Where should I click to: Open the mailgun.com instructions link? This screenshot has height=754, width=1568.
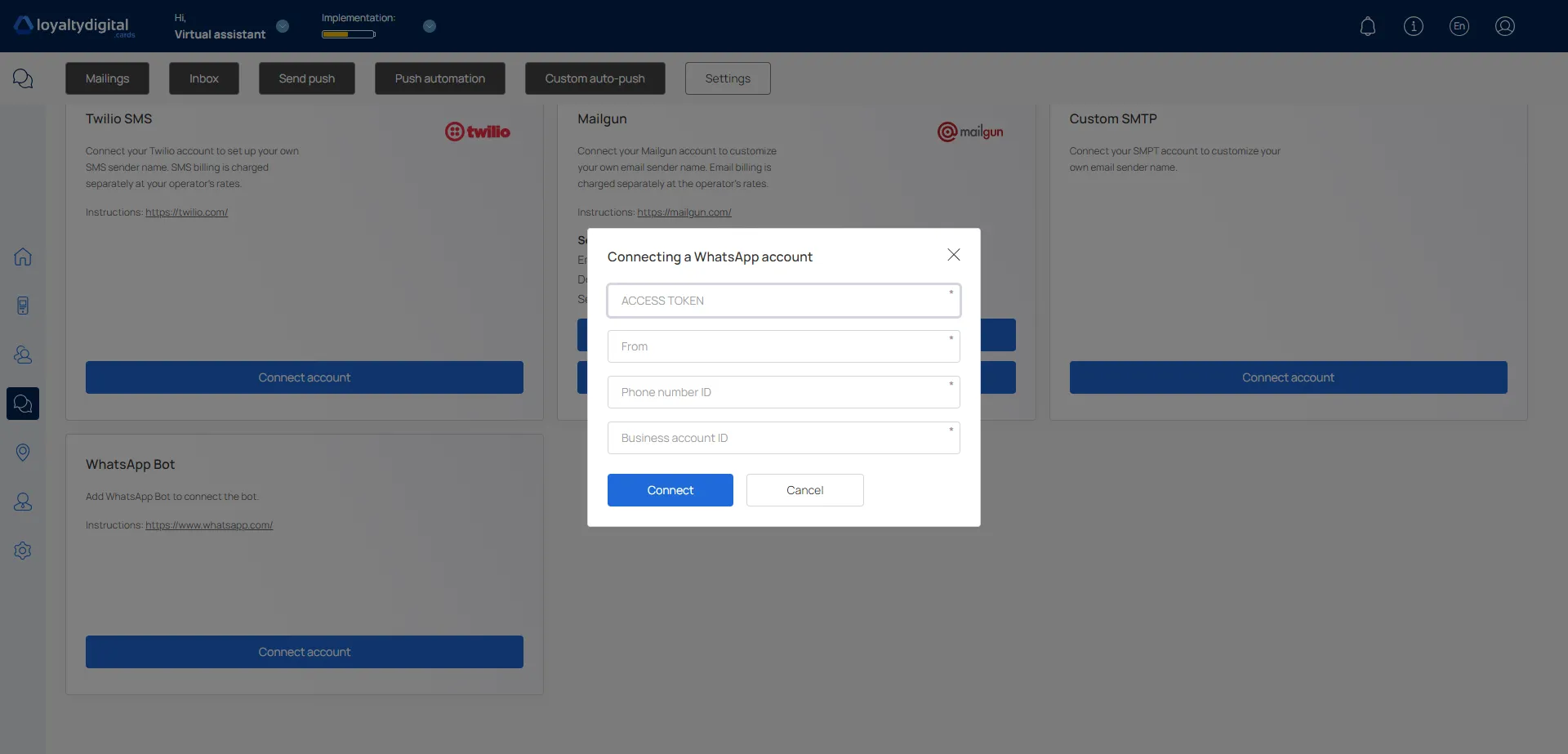click(x=684, y=212)
